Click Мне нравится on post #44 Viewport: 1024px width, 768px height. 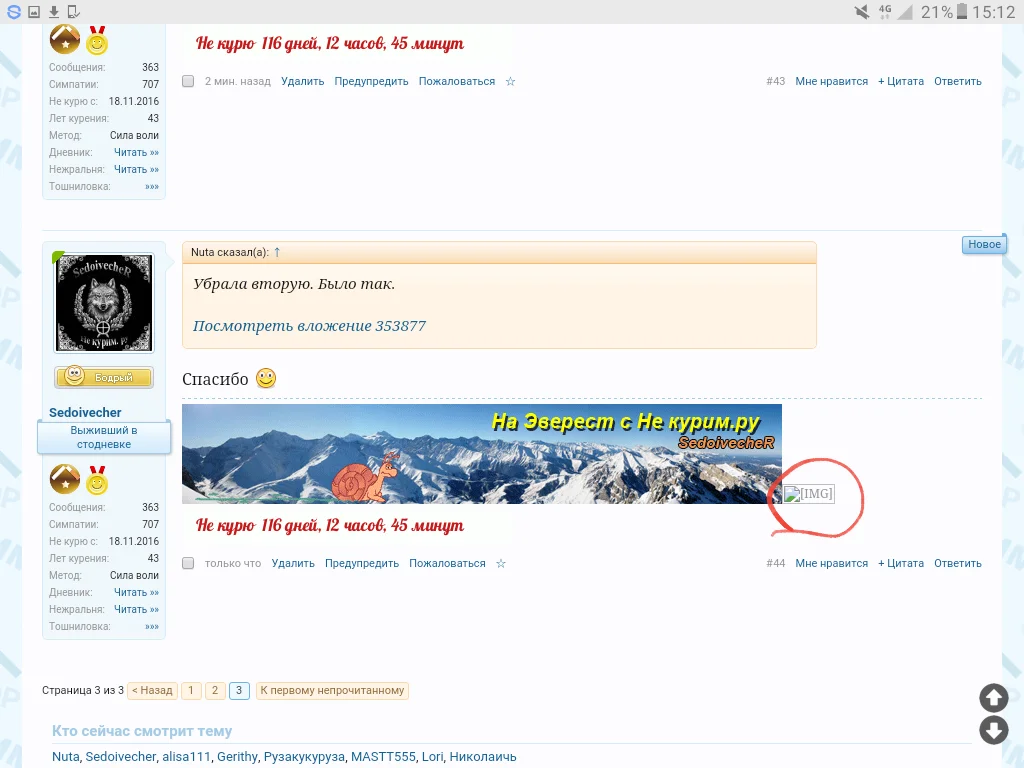pos(831,563)
